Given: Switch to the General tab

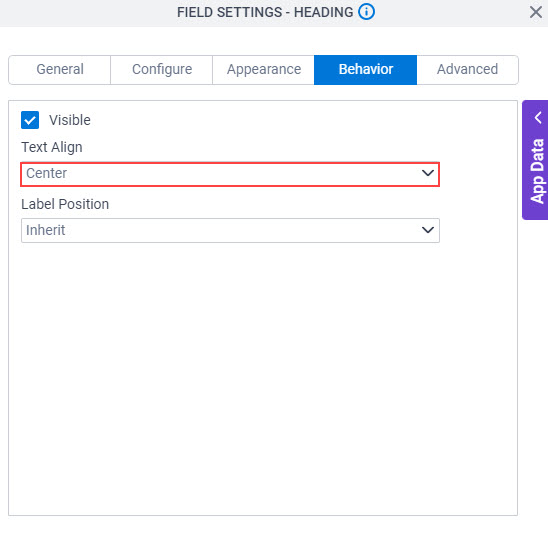Looking at the screenshot, I should (x=60, y=70).
